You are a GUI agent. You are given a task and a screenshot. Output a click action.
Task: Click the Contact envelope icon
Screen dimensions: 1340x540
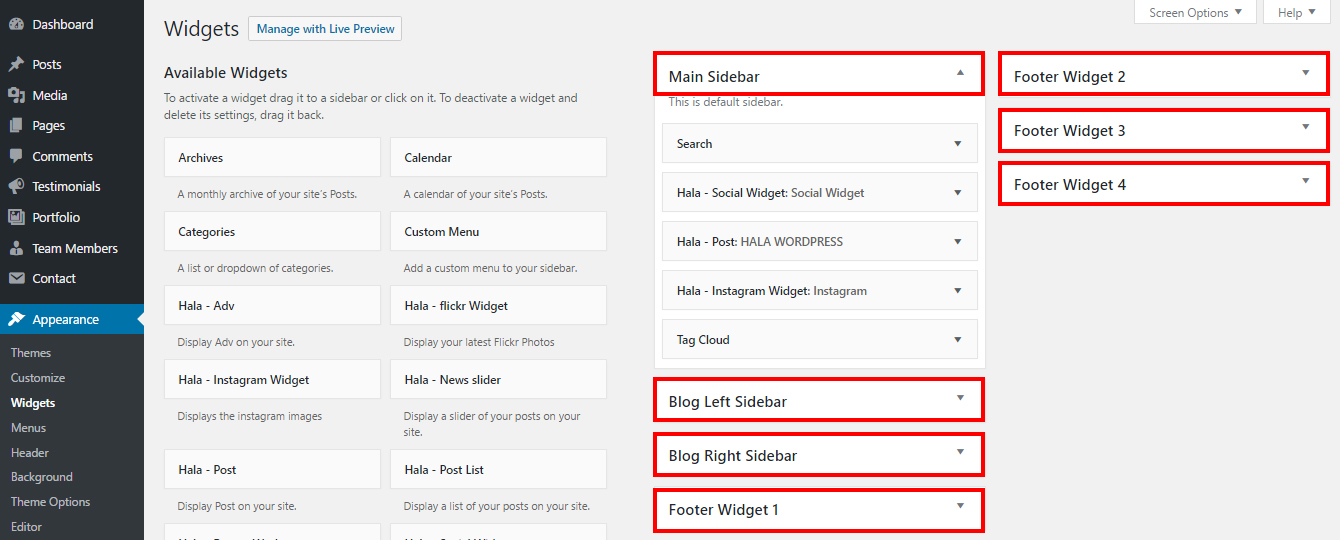click(16, 279)
